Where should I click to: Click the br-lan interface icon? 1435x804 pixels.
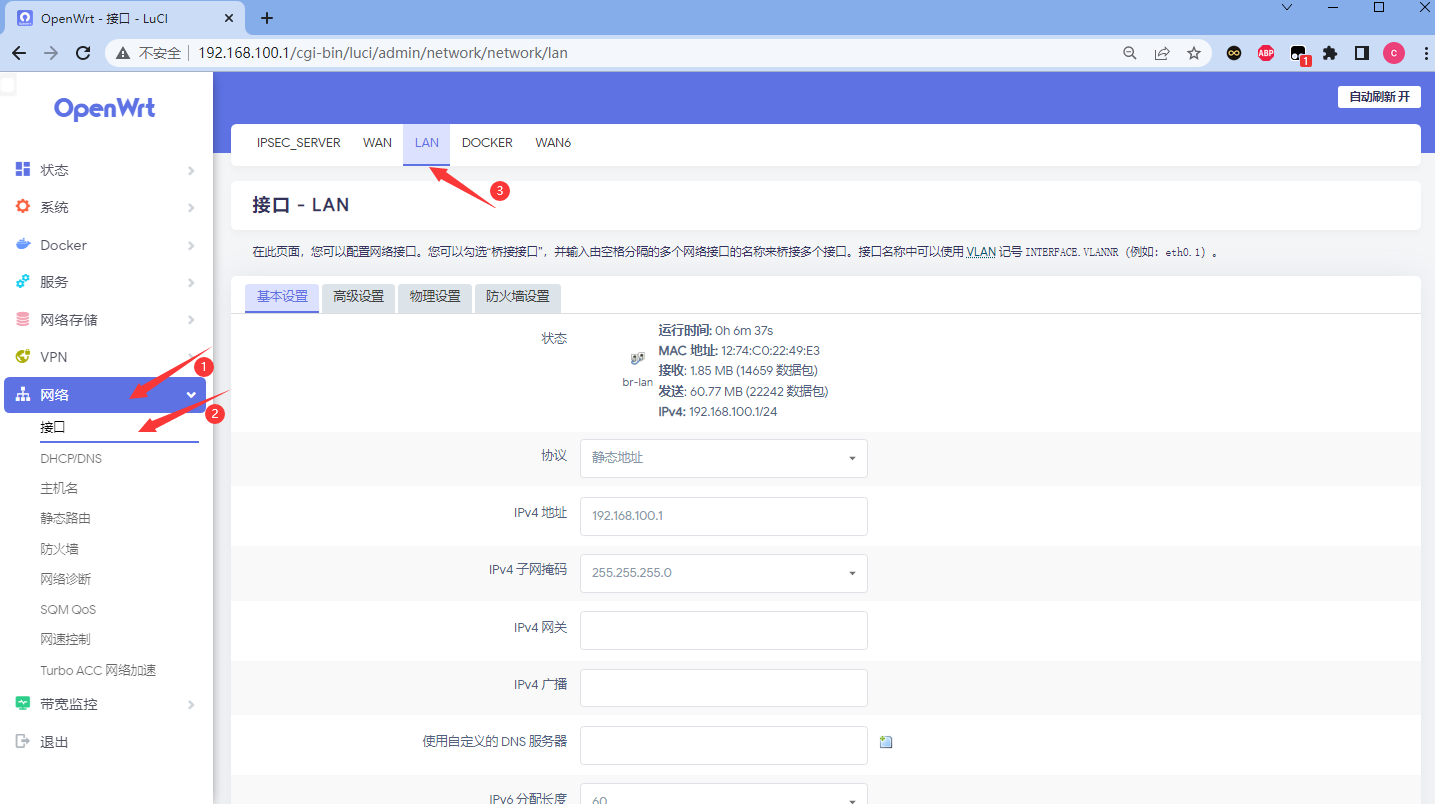pos(637,359)
